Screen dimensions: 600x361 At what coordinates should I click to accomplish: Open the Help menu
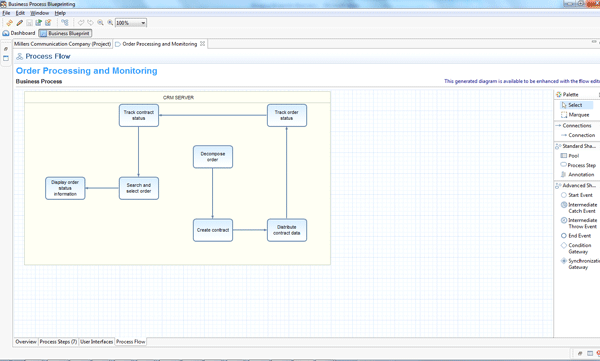point(60,13)
